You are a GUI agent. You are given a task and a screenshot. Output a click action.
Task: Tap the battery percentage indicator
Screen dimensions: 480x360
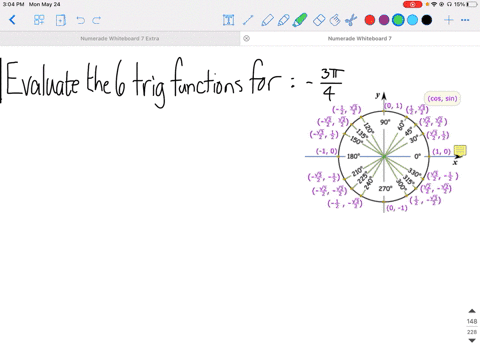(x=459, y=4)
